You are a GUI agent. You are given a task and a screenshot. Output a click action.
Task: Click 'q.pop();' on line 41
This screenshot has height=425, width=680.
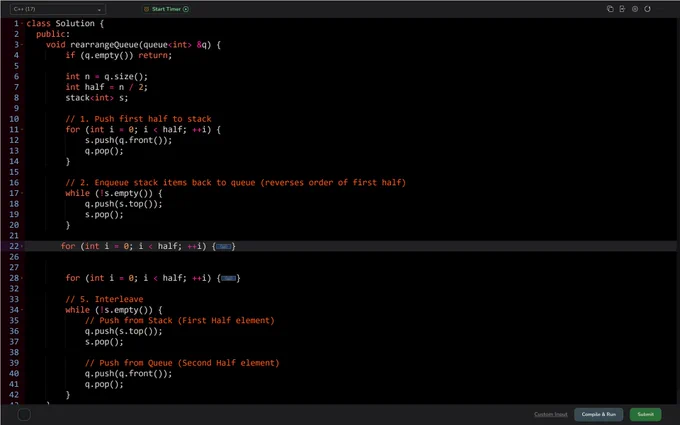point(104,384)
